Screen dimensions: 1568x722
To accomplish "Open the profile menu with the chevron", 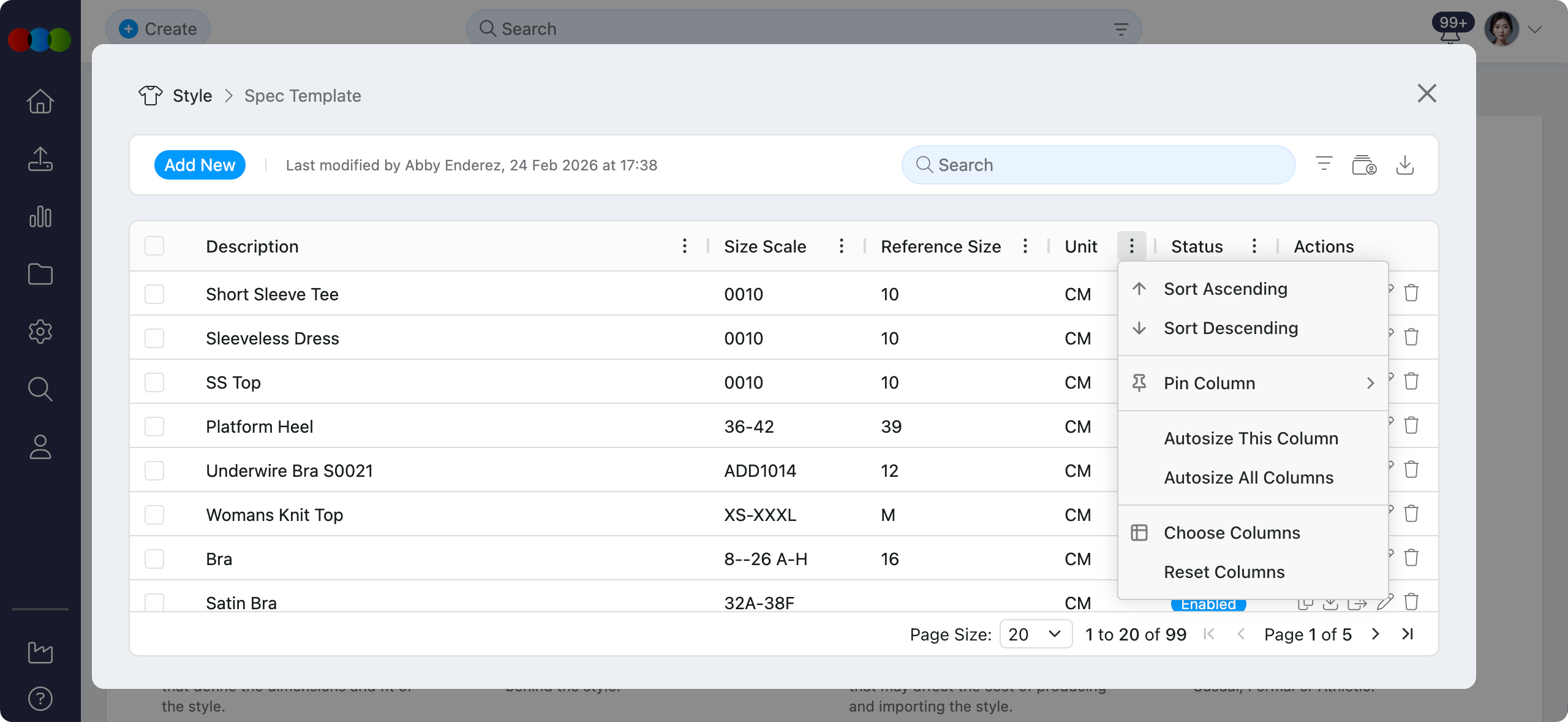I will coord(1536,28).
